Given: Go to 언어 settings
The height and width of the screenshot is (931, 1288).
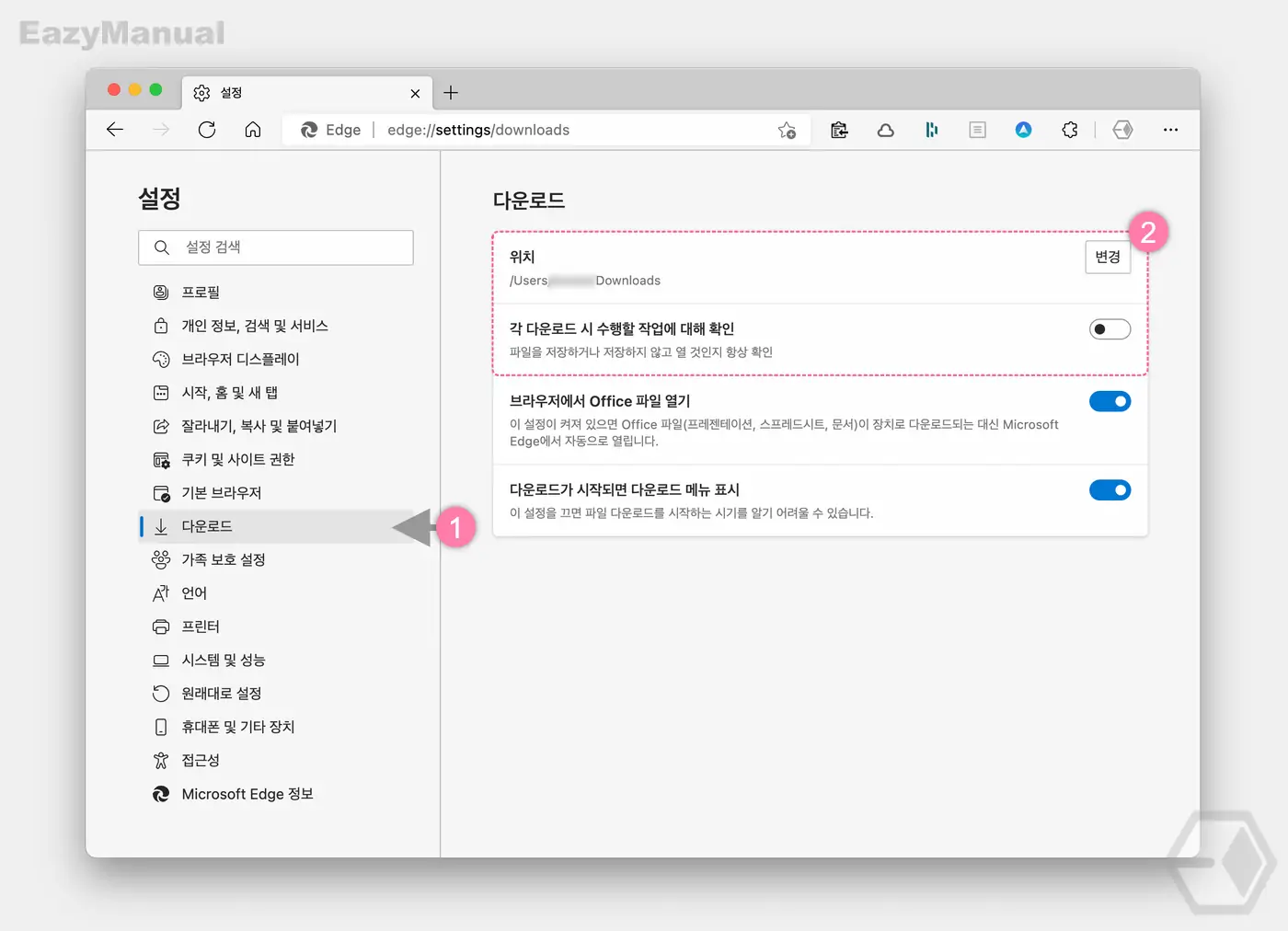Looking at the screenshot, I should click(x=276, y=593).
